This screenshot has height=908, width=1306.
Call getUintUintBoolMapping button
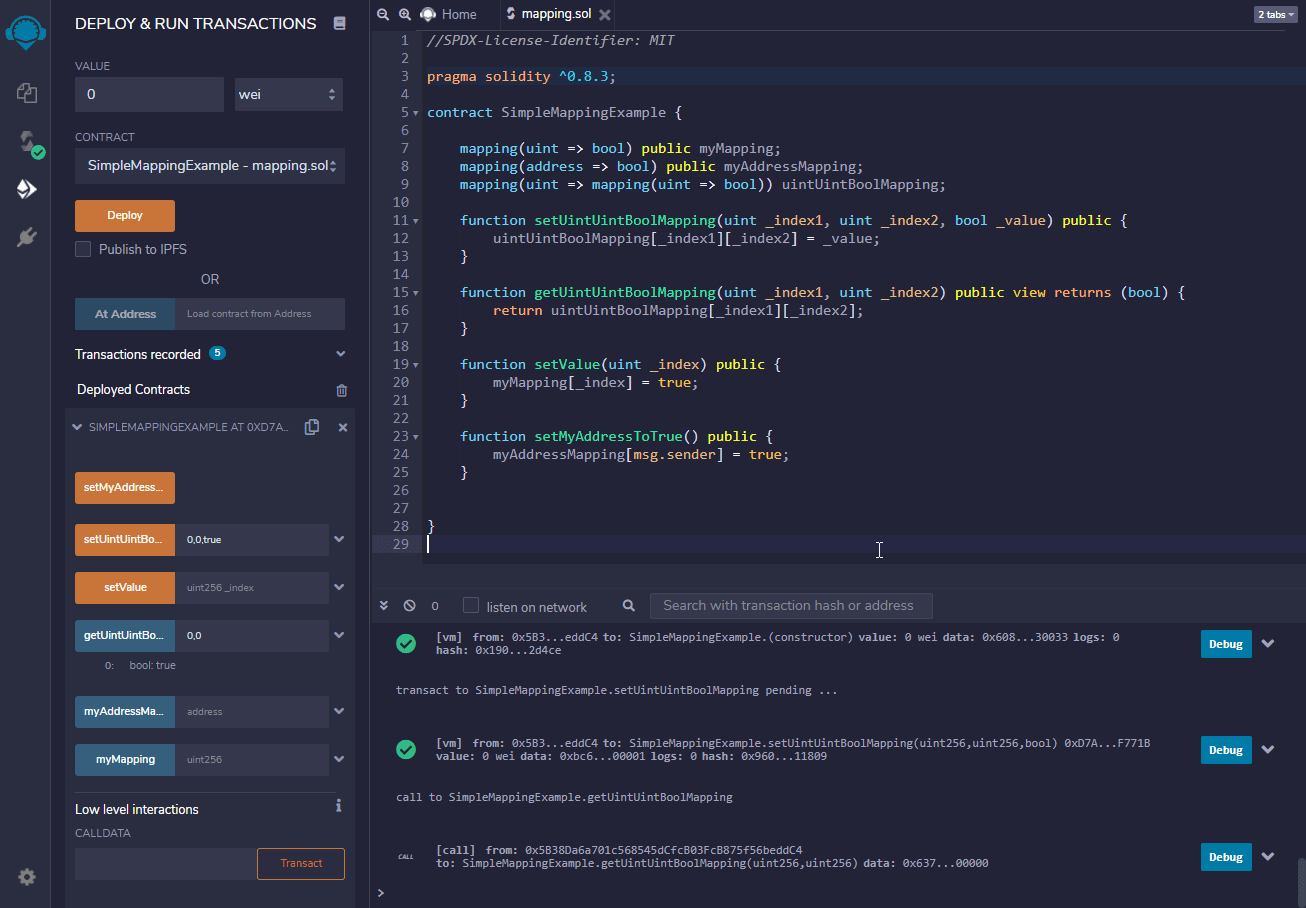pos(125,635)
